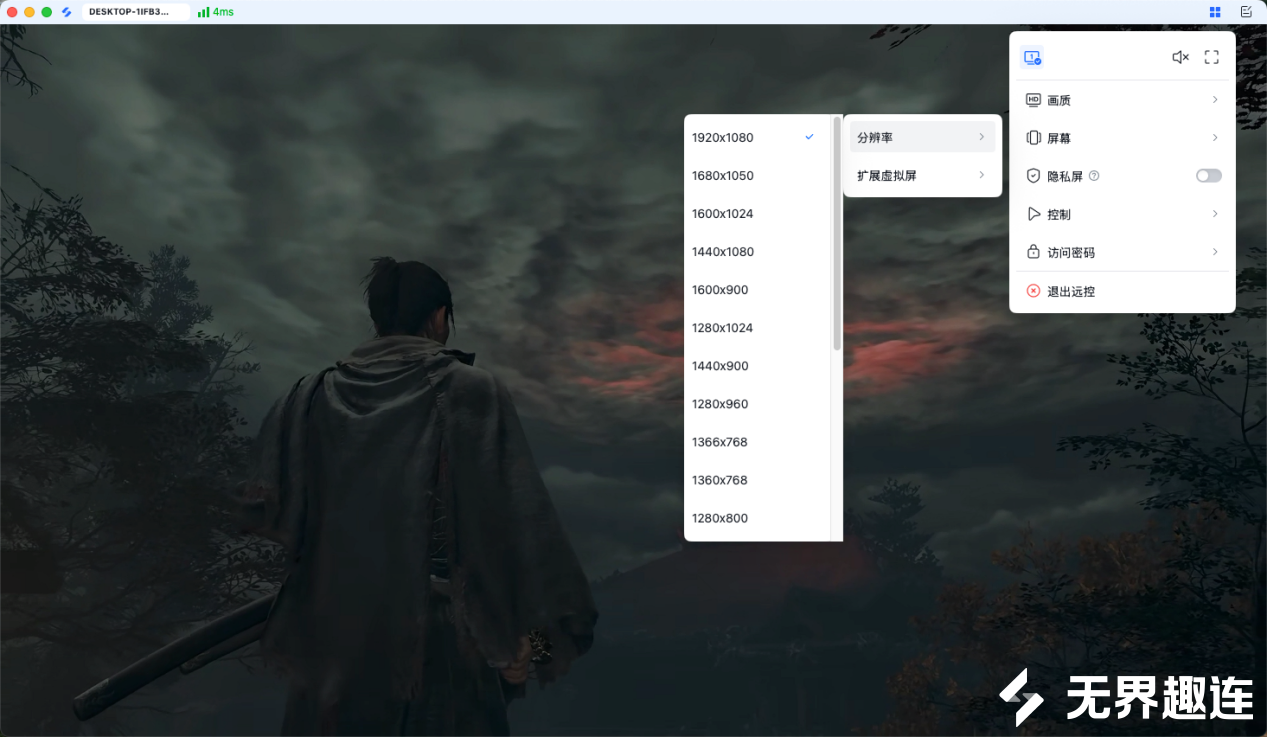The width and height of the screenshot is (1267, 737).
Task: Open the 画质 menu item
Action: pyautogui.click(x=1122, y=100)
